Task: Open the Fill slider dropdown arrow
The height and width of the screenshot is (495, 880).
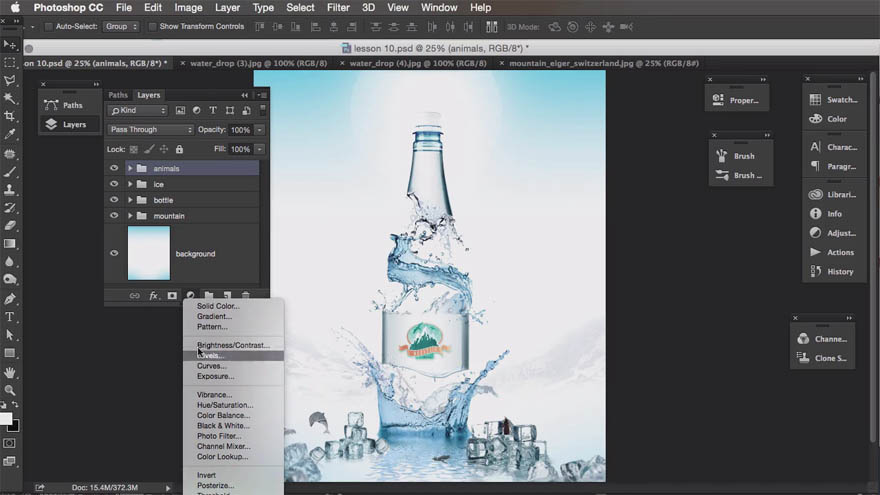Action: tap(260, 149)
